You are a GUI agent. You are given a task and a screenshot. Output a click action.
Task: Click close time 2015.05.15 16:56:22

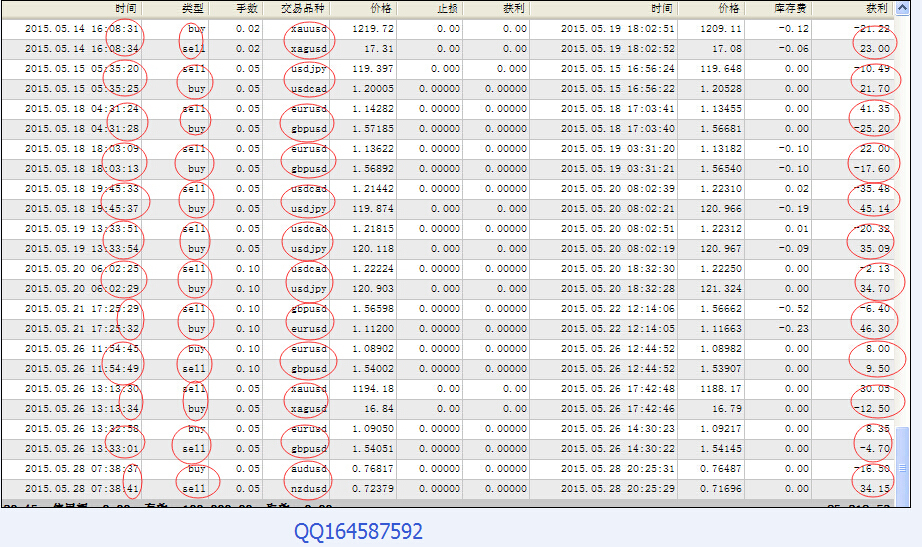pos(617,89)
